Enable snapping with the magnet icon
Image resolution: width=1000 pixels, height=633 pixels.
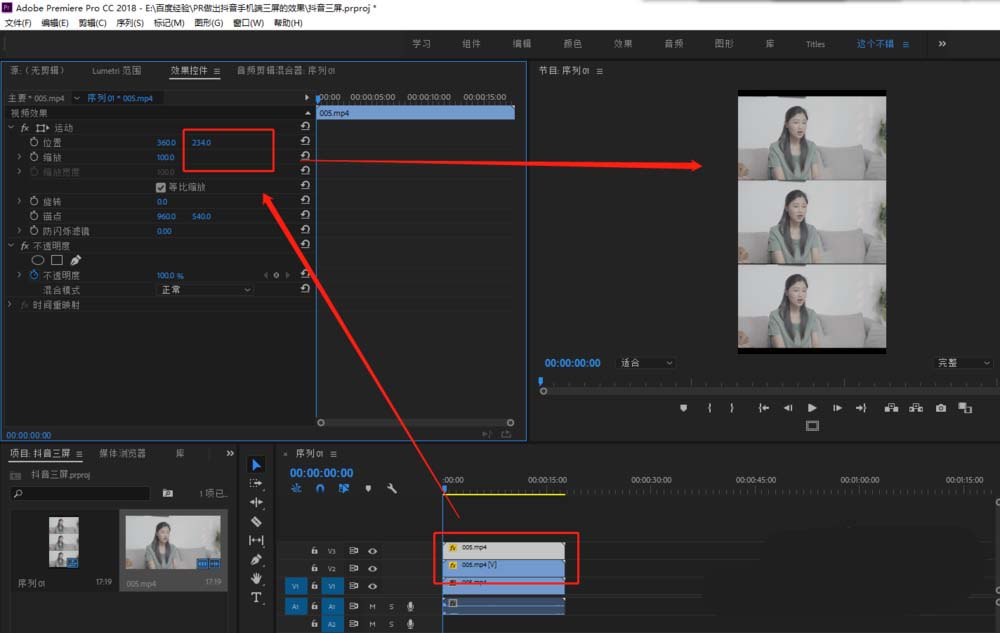[318, 489]
